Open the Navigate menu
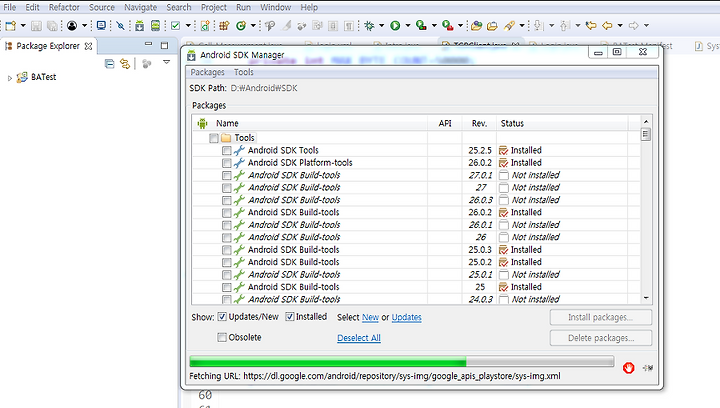This screenshot has width=720, height=408. (141, 7)
